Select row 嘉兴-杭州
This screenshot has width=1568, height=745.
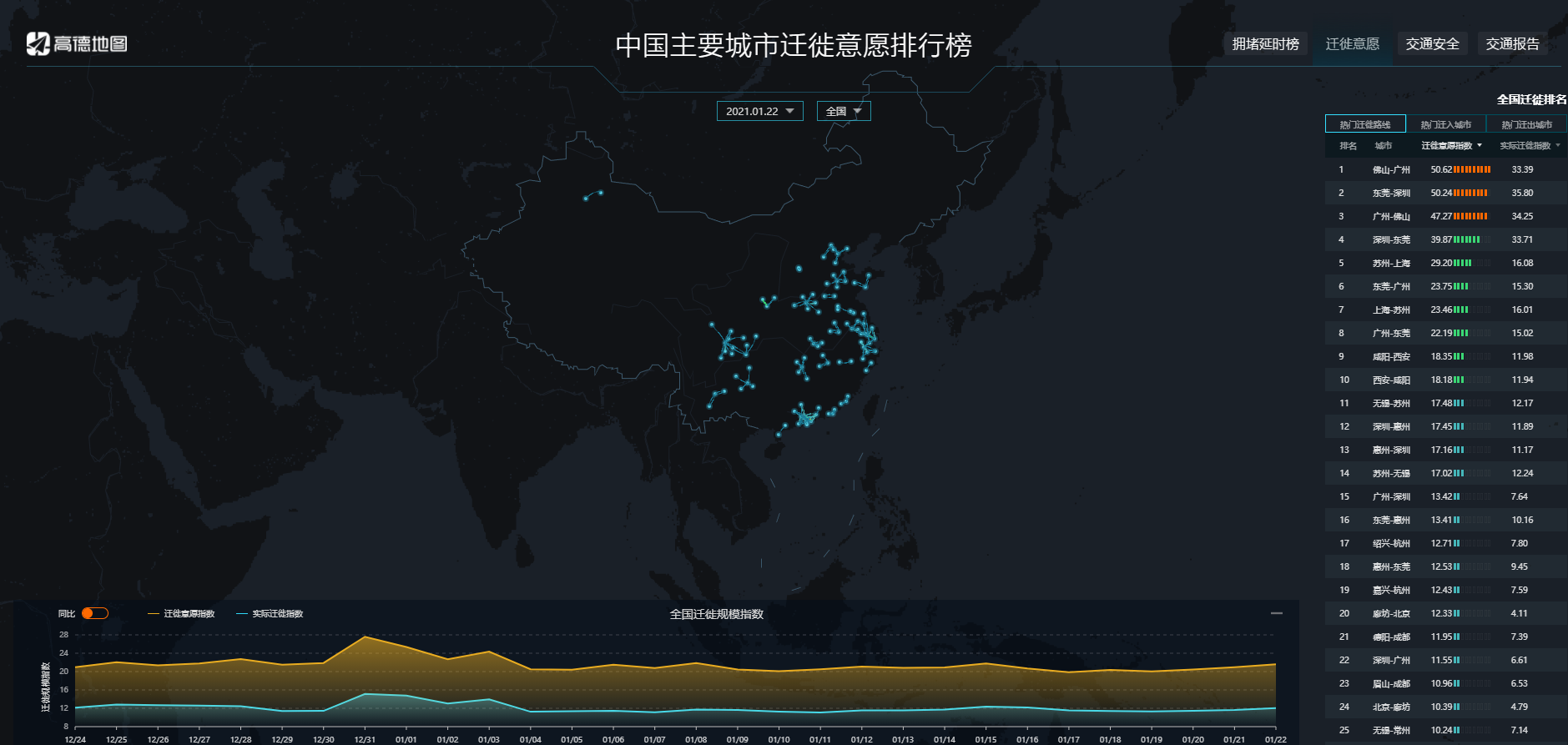(1446, 590)
